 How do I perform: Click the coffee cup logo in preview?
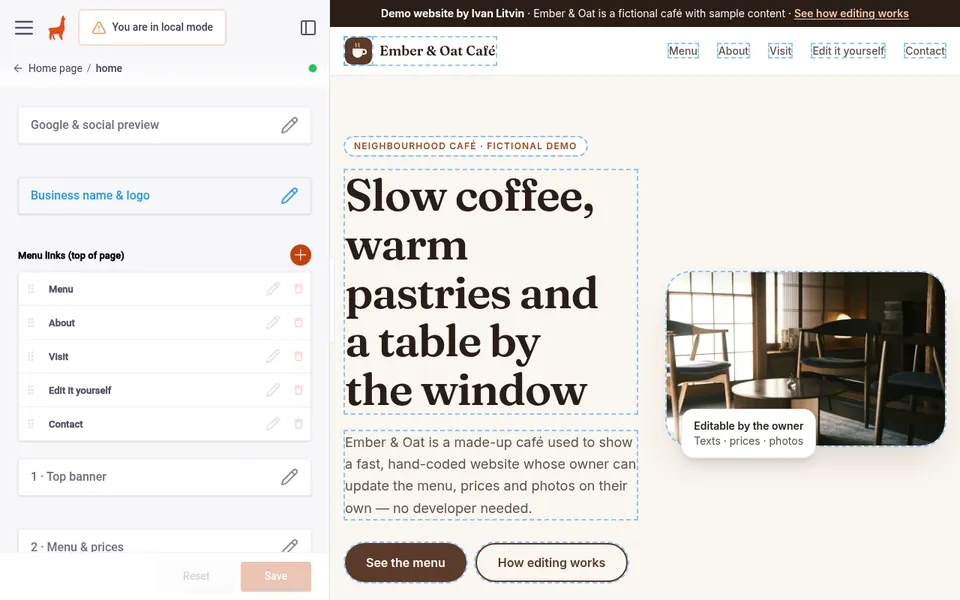(359, 51)
